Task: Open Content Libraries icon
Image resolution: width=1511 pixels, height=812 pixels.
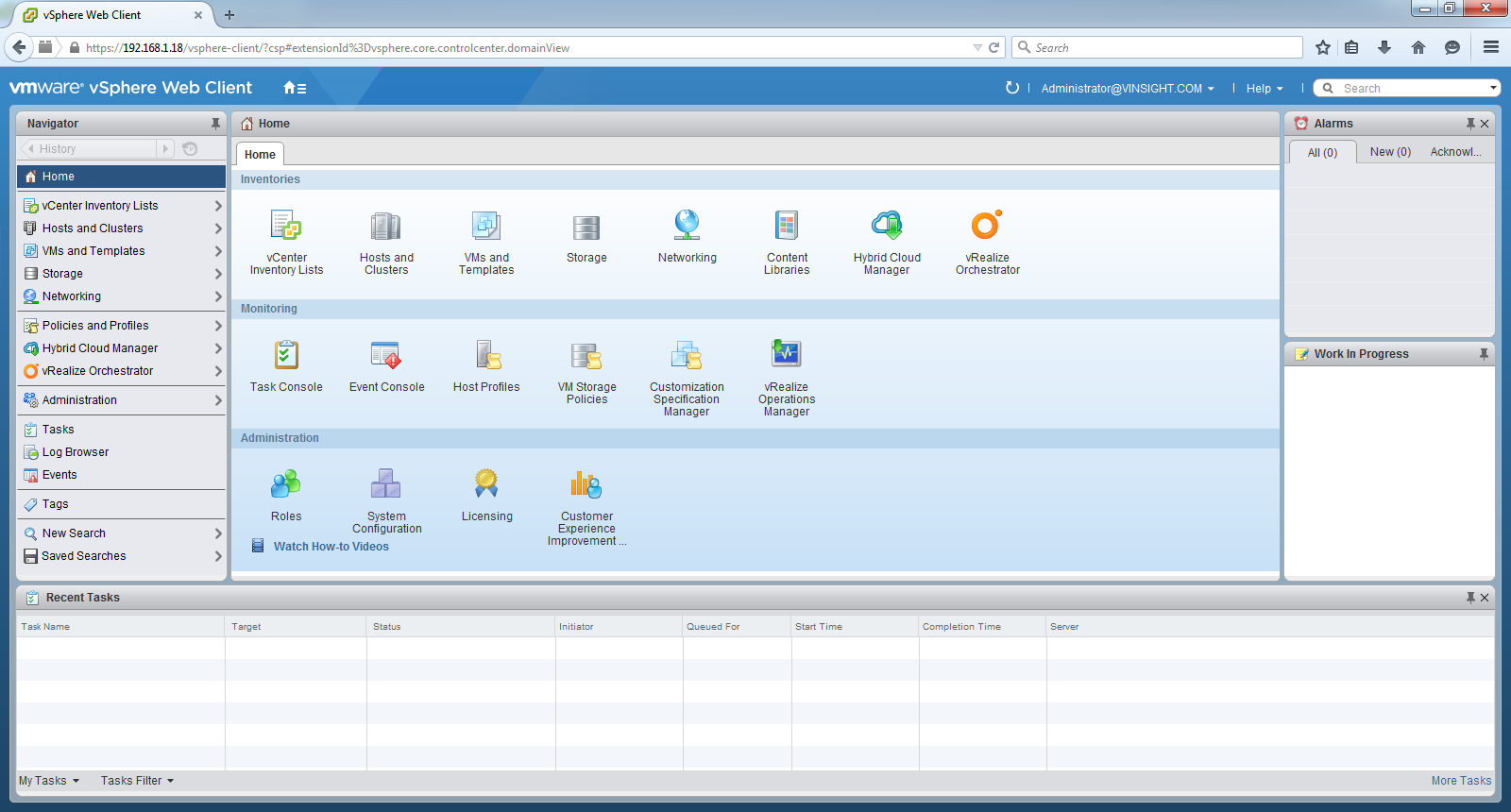Action: (x=787, y=226)
